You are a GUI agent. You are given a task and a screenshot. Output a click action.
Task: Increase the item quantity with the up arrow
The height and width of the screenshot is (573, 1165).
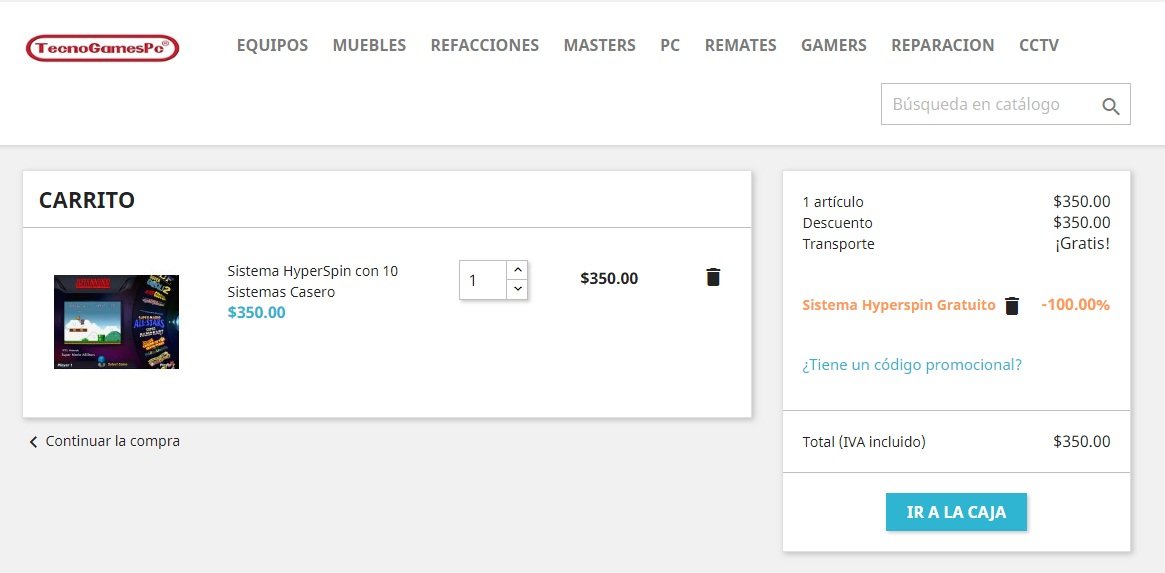click(x=517, y=270)
